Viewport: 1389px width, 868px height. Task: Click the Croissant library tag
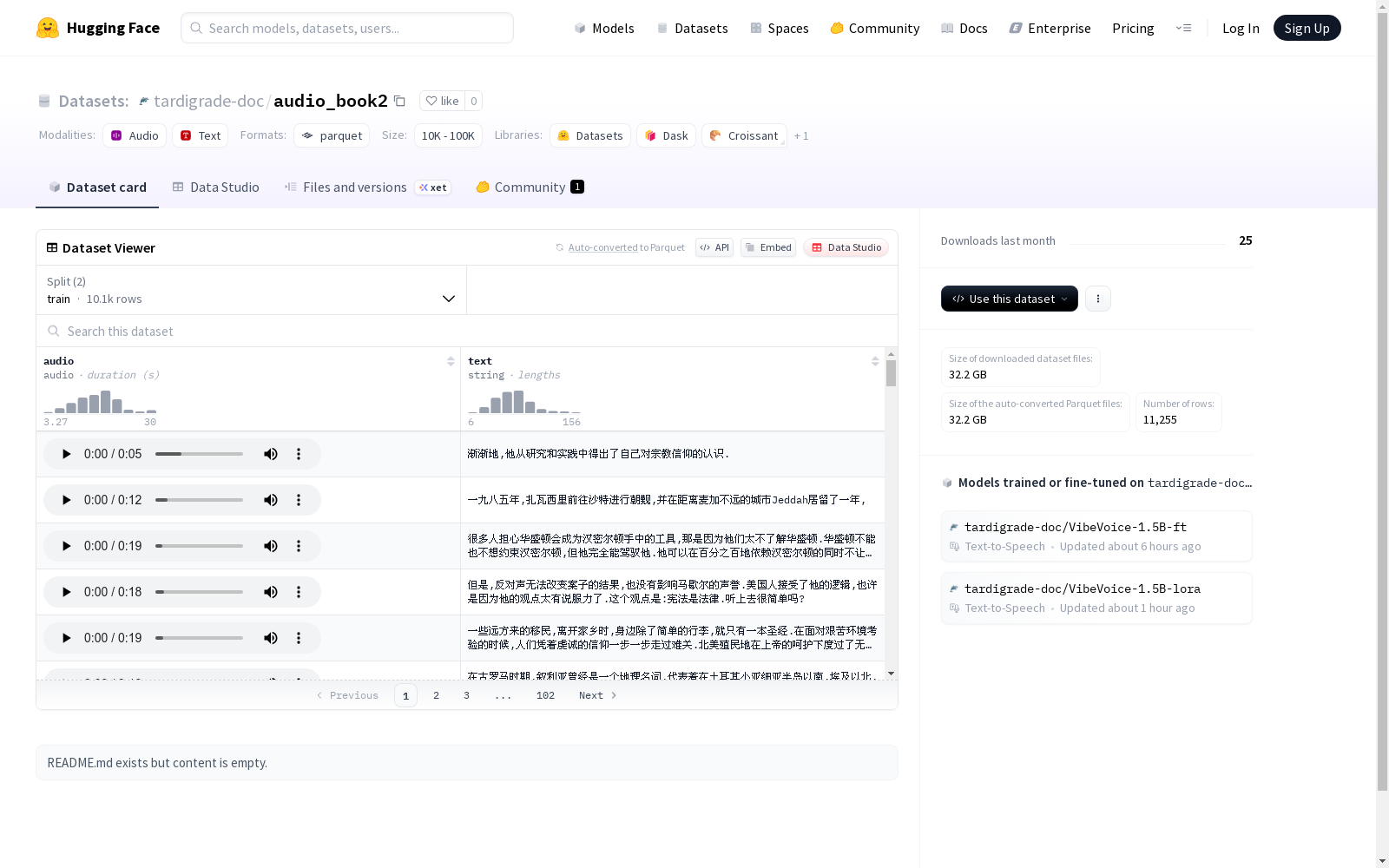coord(744,135)
